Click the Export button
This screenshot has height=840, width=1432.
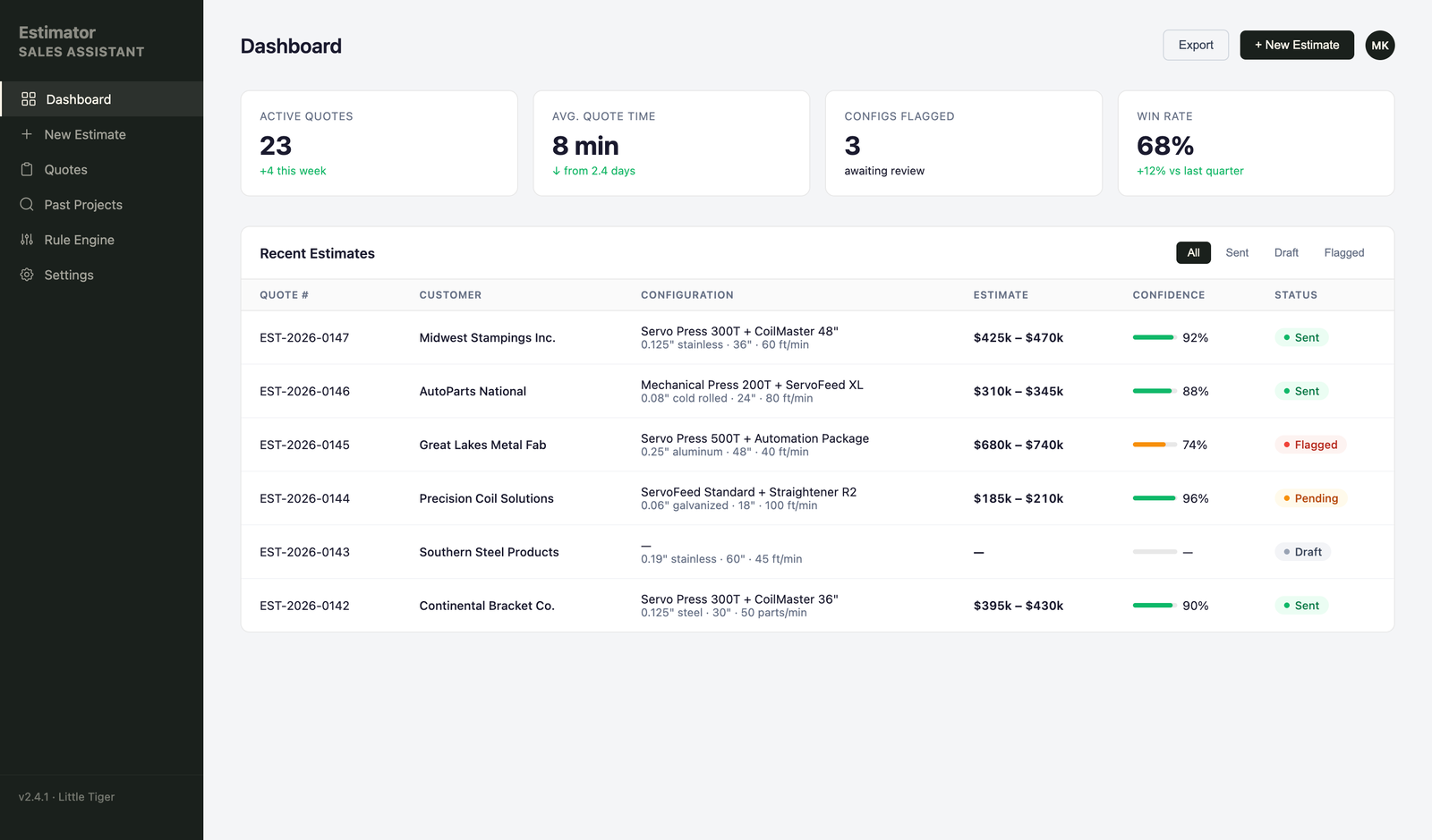tap(1196, 45)
